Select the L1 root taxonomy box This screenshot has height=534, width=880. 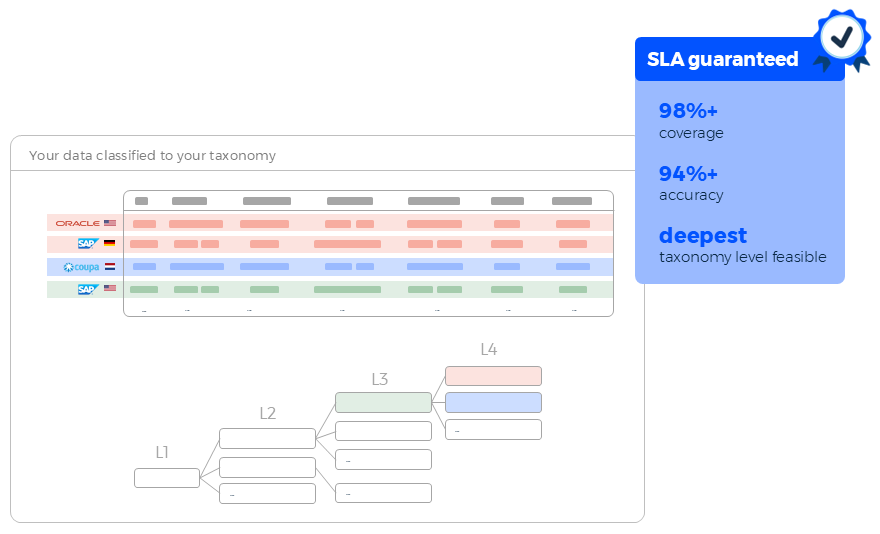(x=167, y=478)
